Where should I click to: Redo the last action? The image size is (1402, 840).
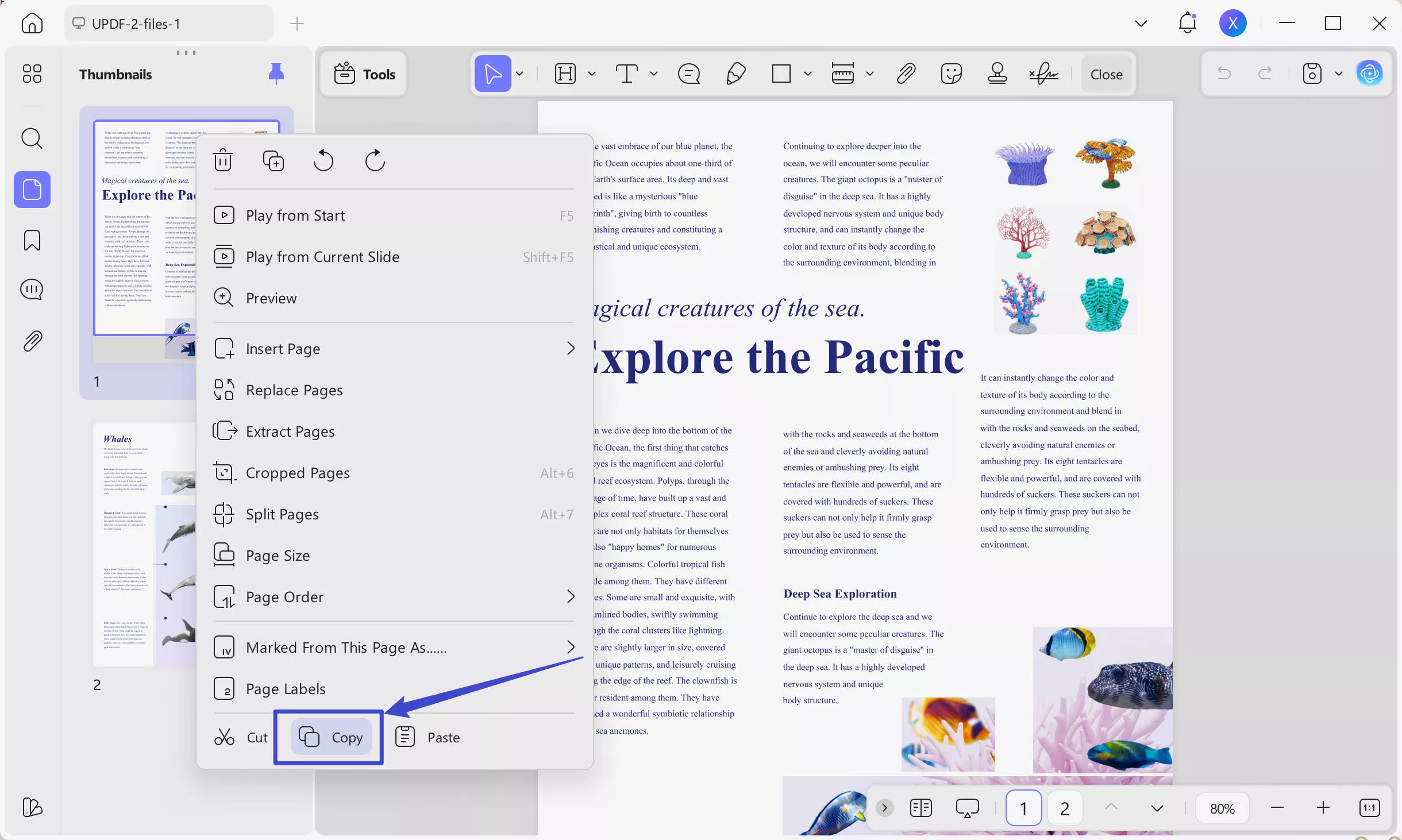click(x=1265, y=74)
